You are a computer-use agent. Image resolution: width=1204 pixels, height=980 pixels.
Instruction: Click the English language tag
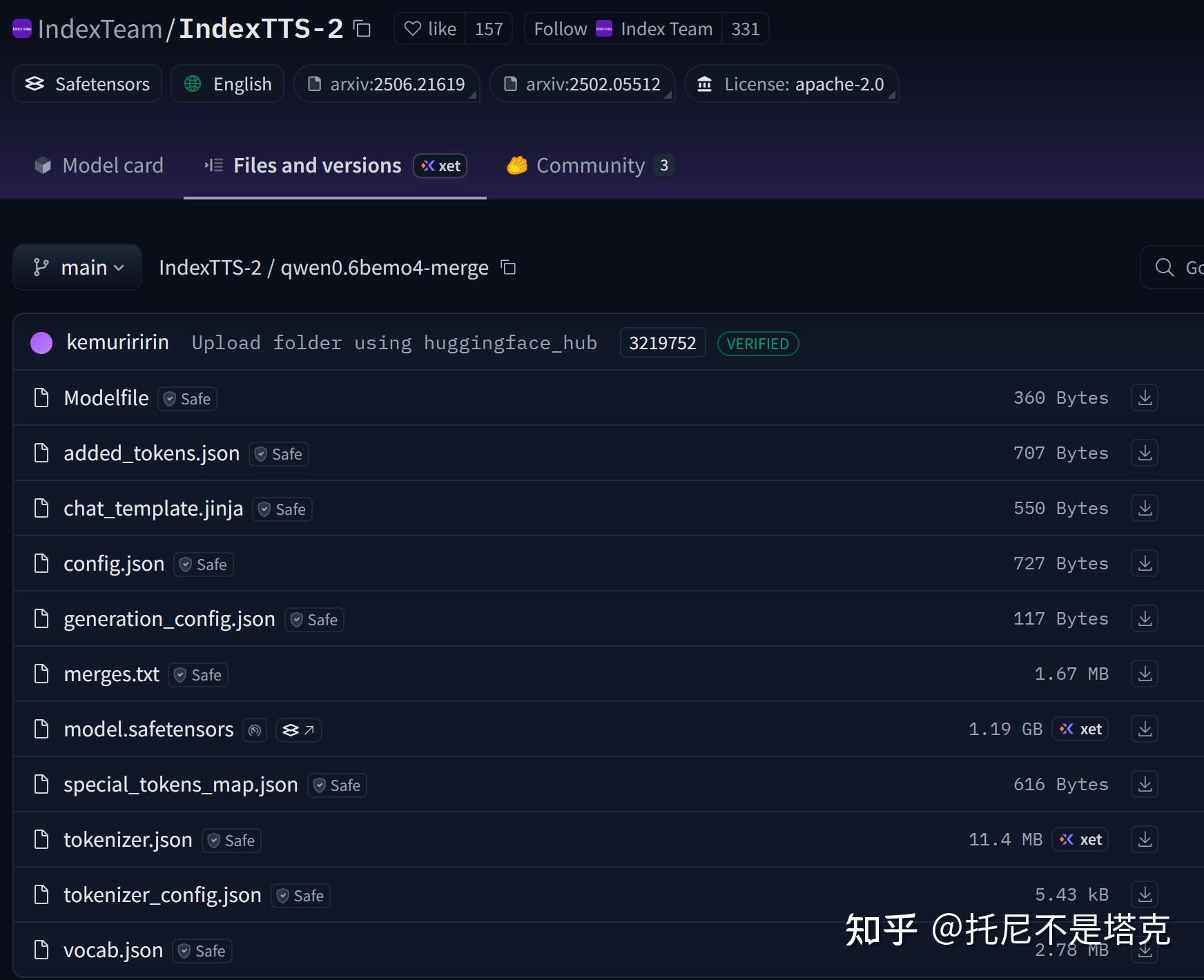click(x=227, y=84)
